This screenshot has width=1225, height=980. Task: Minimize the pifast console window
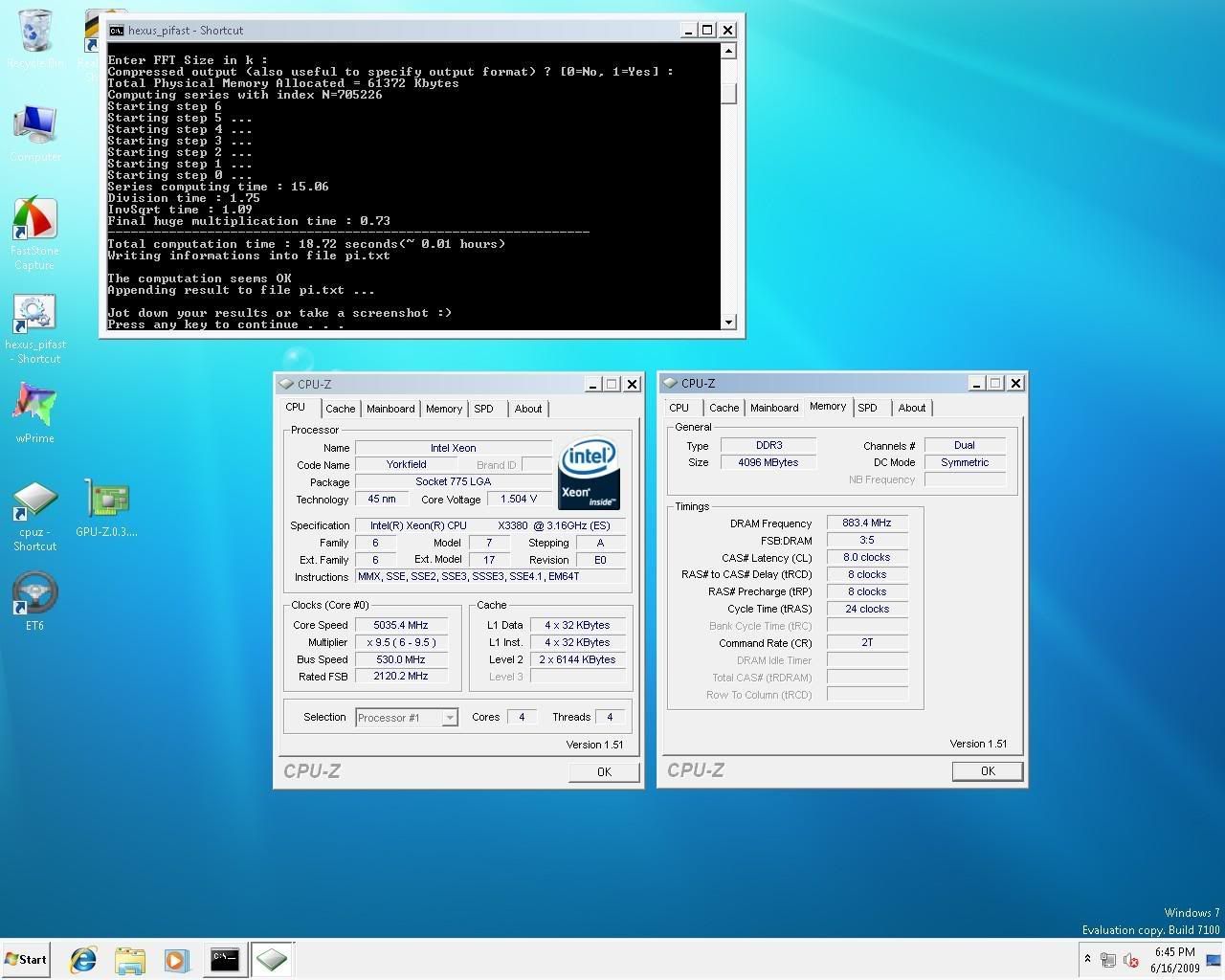687,31
